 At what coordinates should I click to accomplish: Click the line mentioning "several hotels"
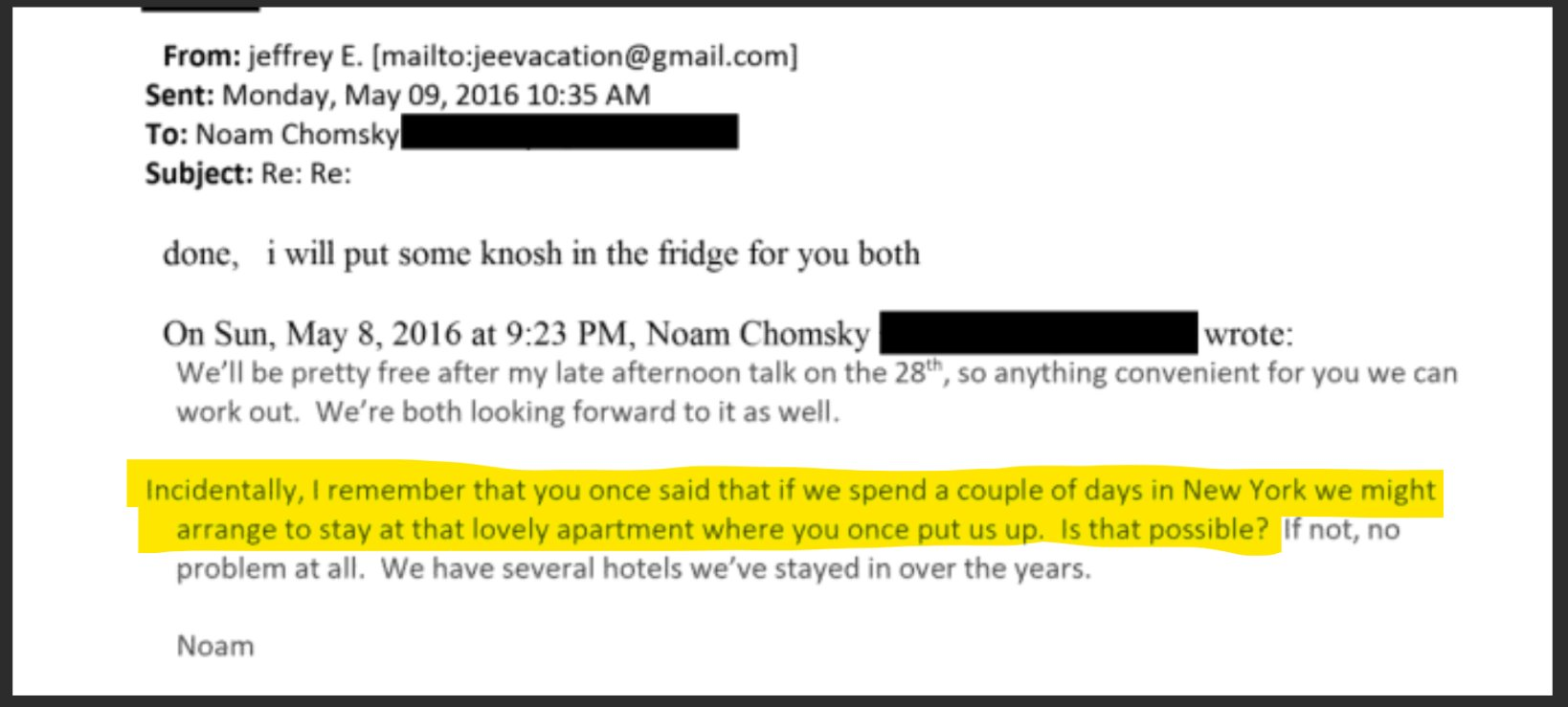click(x=632, y=569)
